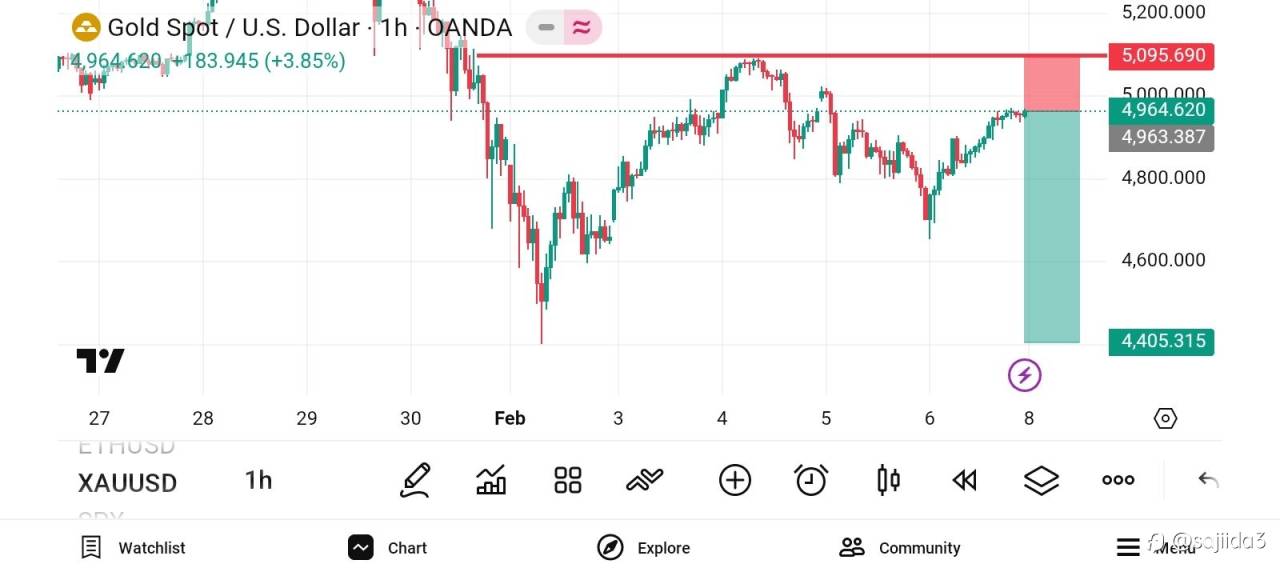
Task: Switch to the Watchlist tab
Action: click(133, 547)
